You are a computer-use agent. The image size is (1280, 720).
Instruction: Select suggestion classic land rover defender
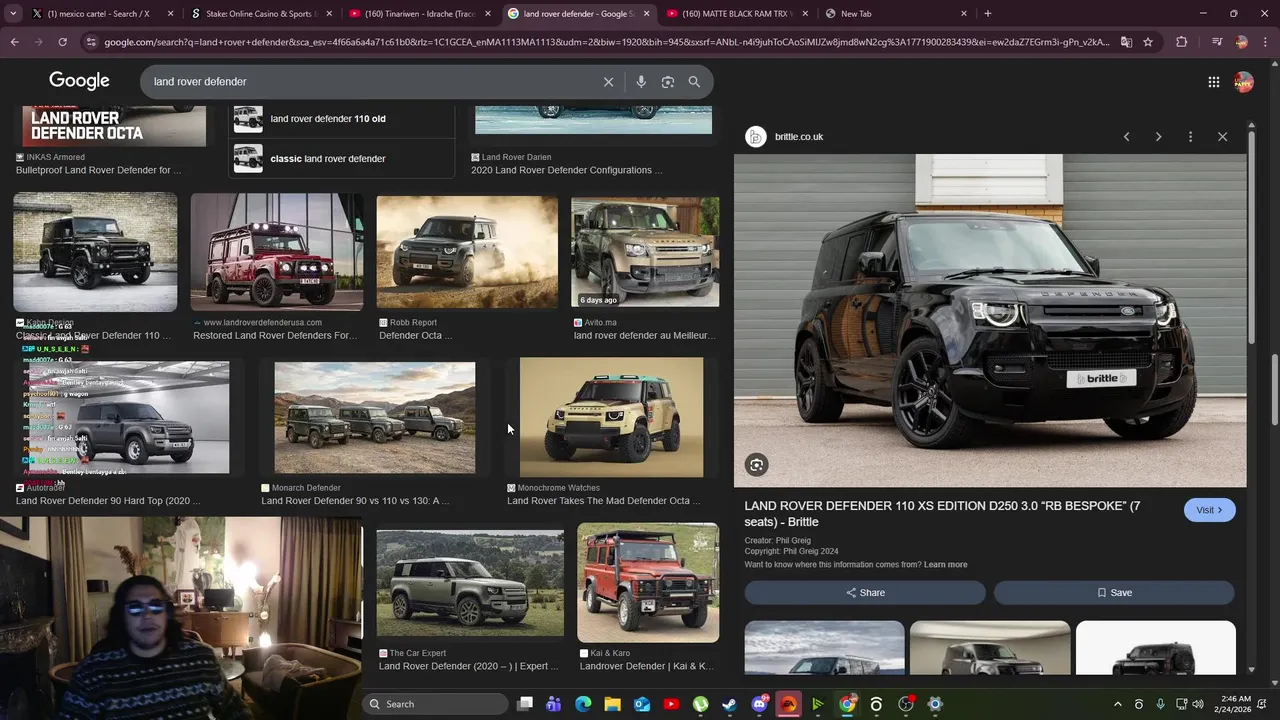(342, 158)
